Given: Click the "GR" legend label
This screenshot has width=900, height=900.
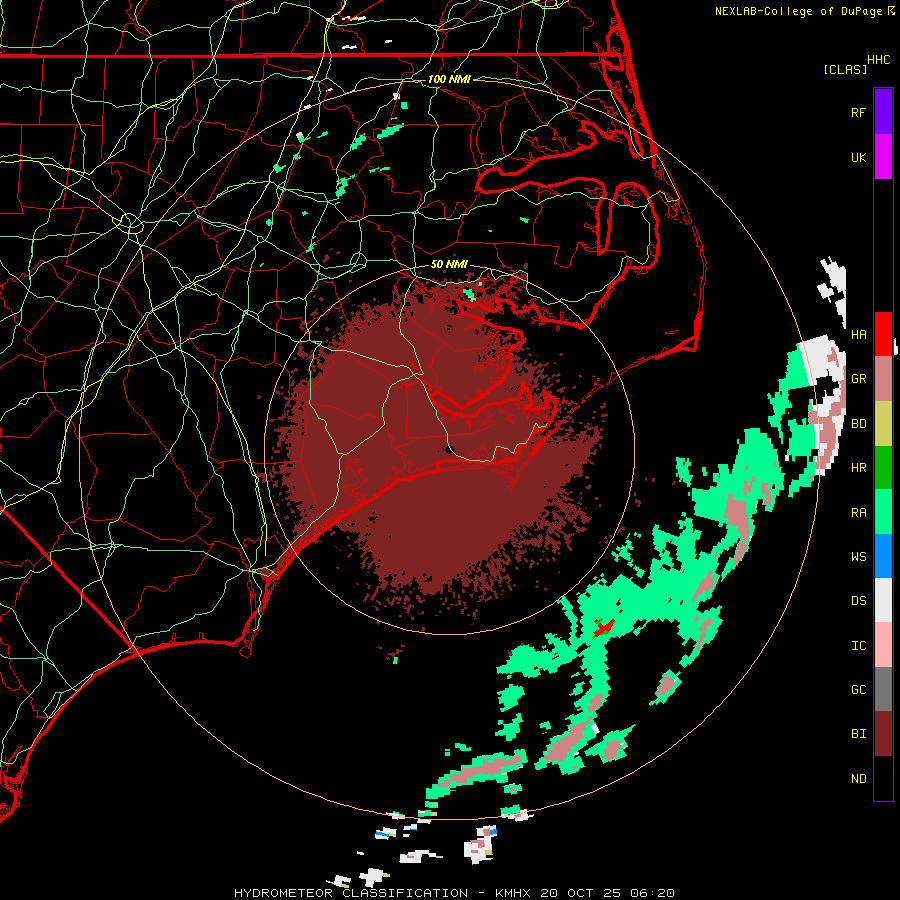Looking at the screenshot, I should point(858,379).
